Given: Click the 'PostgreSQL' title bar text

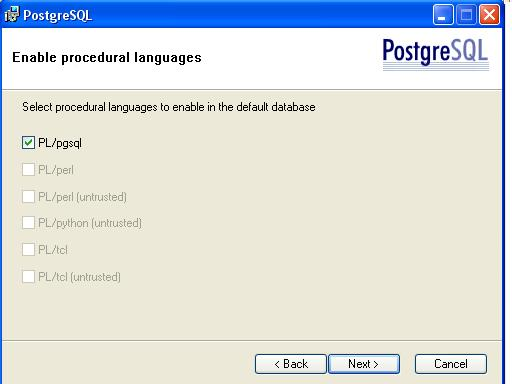Looking at the screenshot, I should click(57, 15).
